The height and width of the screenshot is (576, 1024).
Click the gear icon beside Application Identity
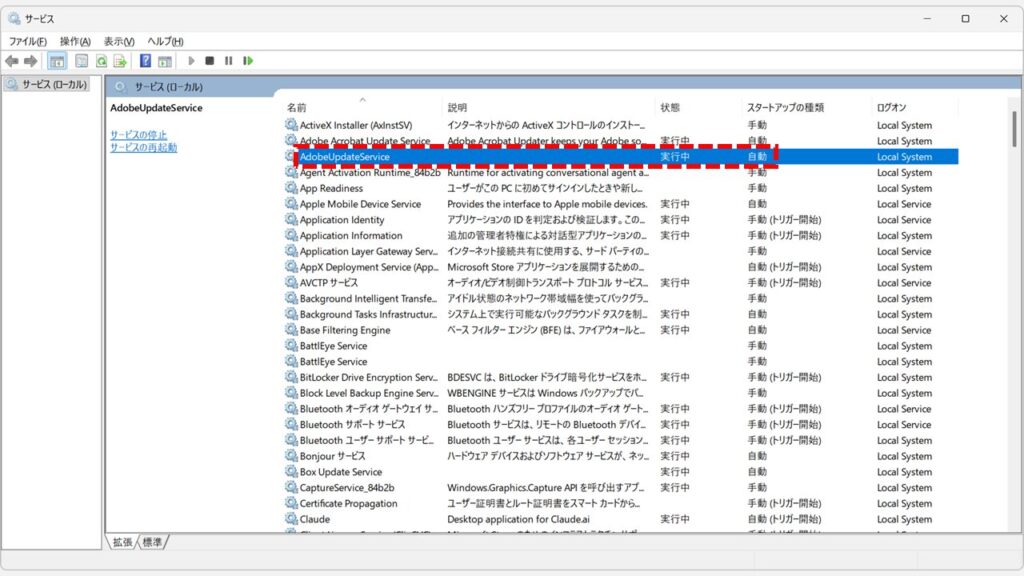click(291, 219)
